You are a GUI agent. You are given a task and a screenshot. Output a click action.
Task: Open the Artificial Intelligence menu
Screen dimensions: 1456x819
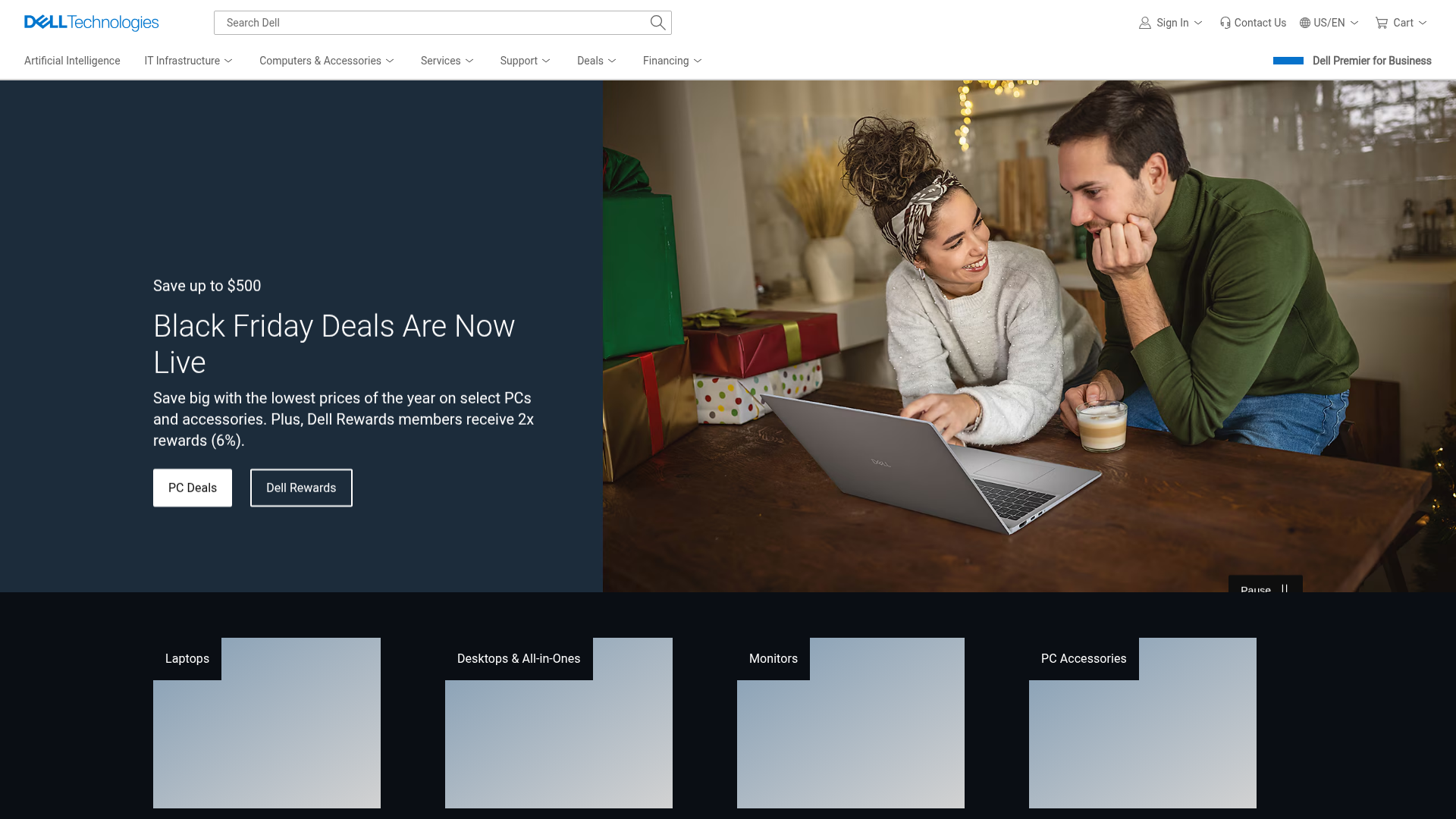pyautogui.click(x=72, y=61)
